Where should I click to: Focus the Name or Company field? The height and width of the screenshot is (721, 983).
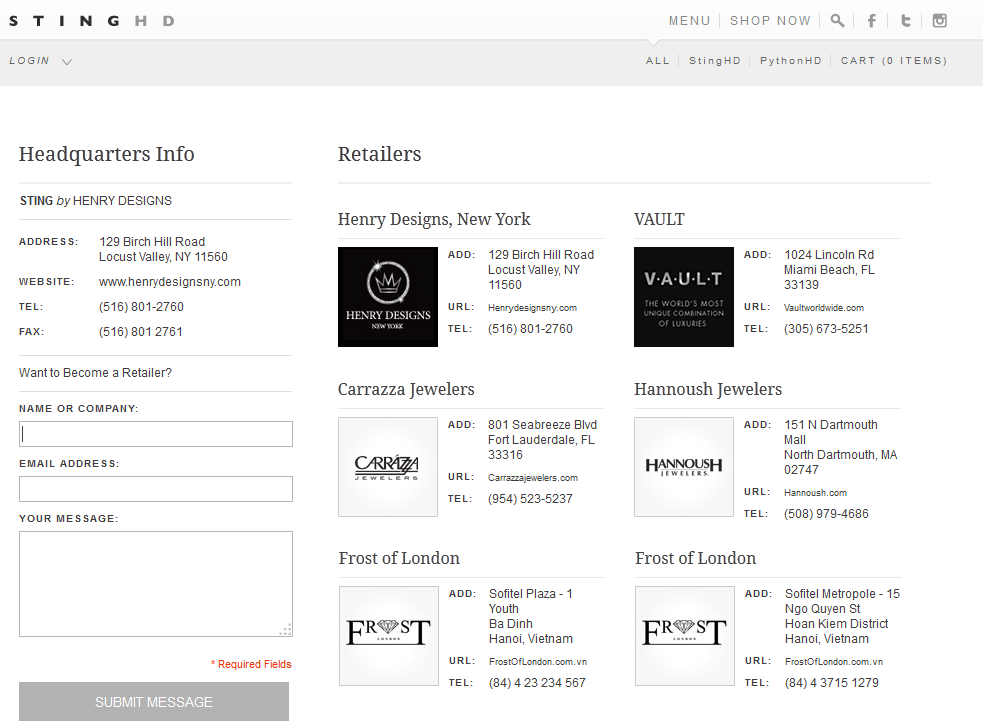click(x=156, y=434)
